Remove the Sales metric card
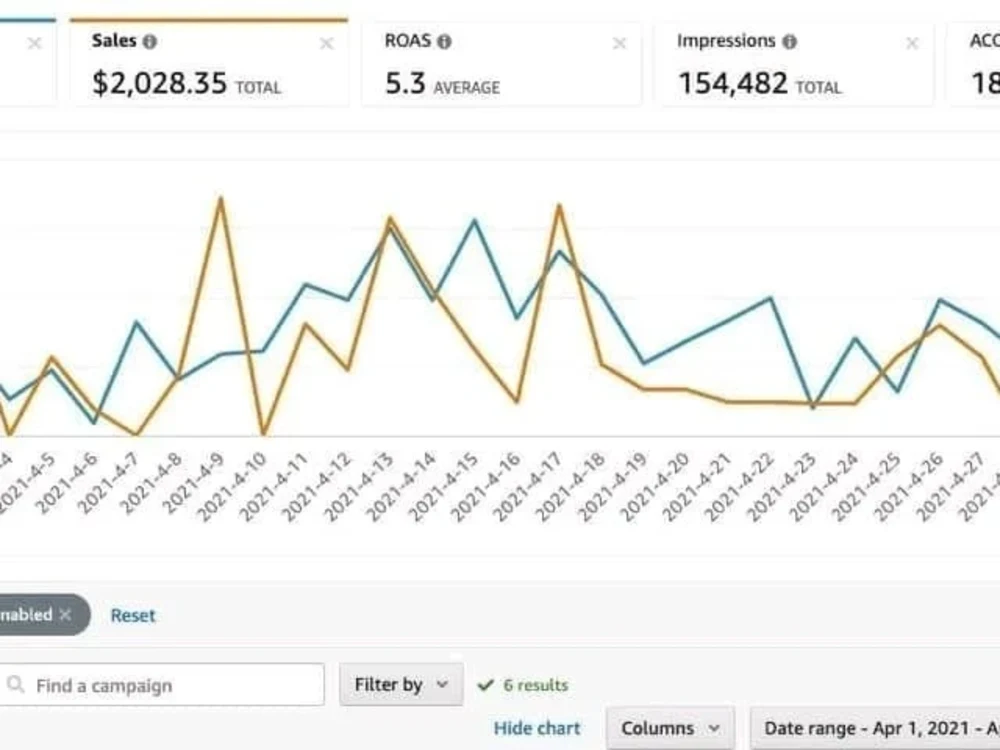The width and height of the screenshot is (1000, 750). [x=327, y=43]
